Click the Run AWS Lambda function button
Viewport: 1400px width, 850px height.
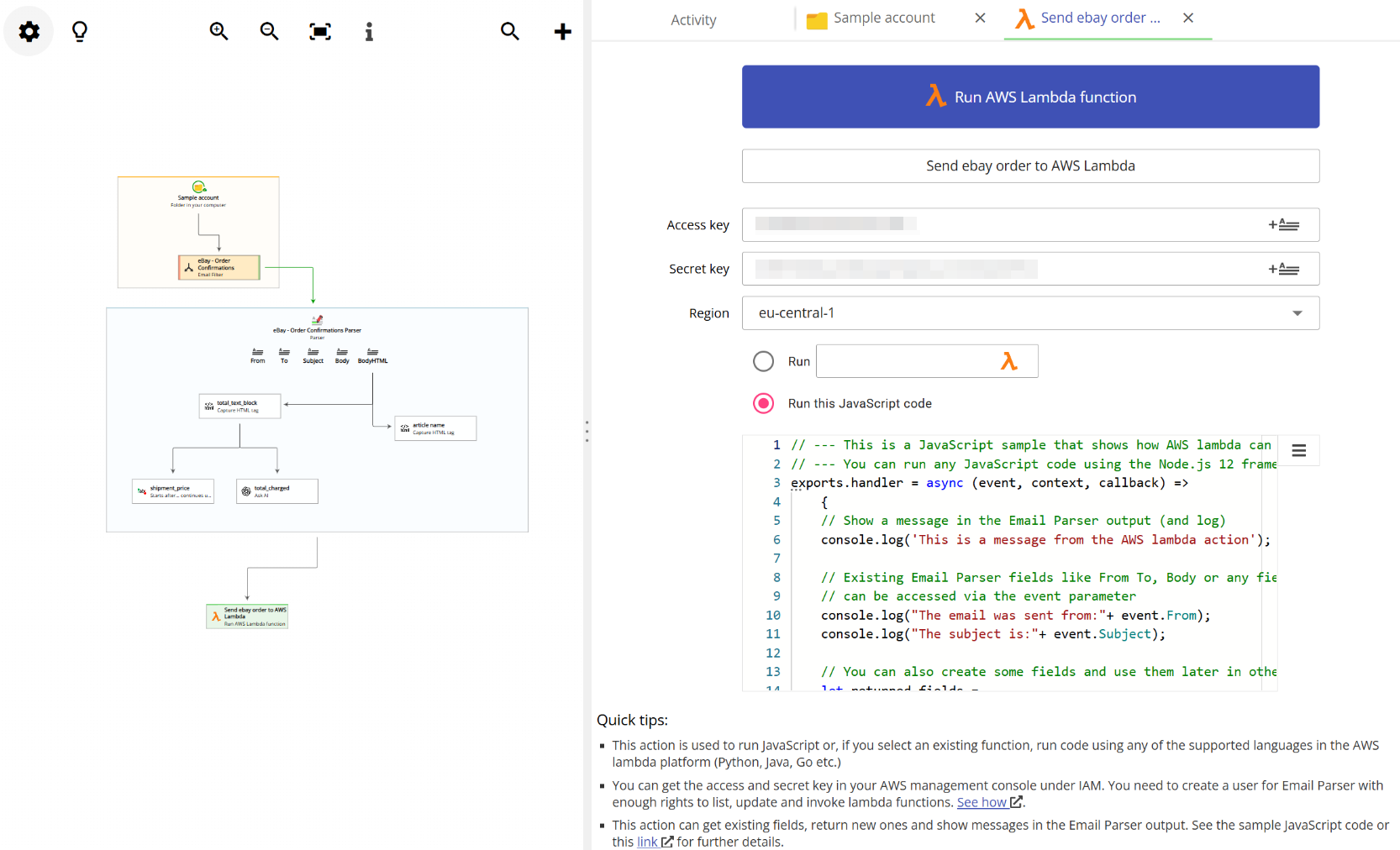[x=1030, y=97]
